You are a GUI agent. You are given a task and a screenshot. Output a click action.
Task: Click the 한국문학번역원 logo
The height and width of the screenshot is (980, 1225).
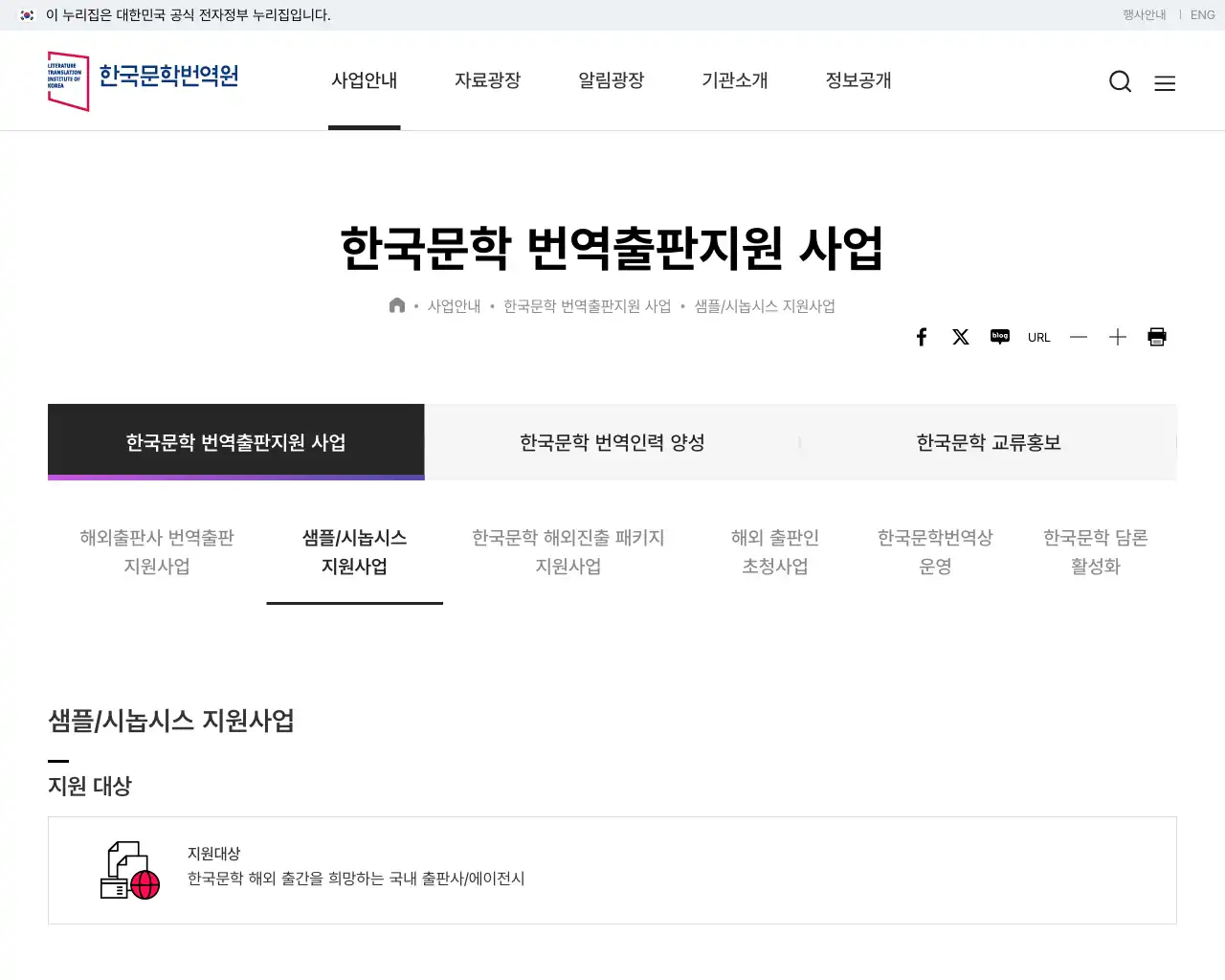[x=144, y=81]
